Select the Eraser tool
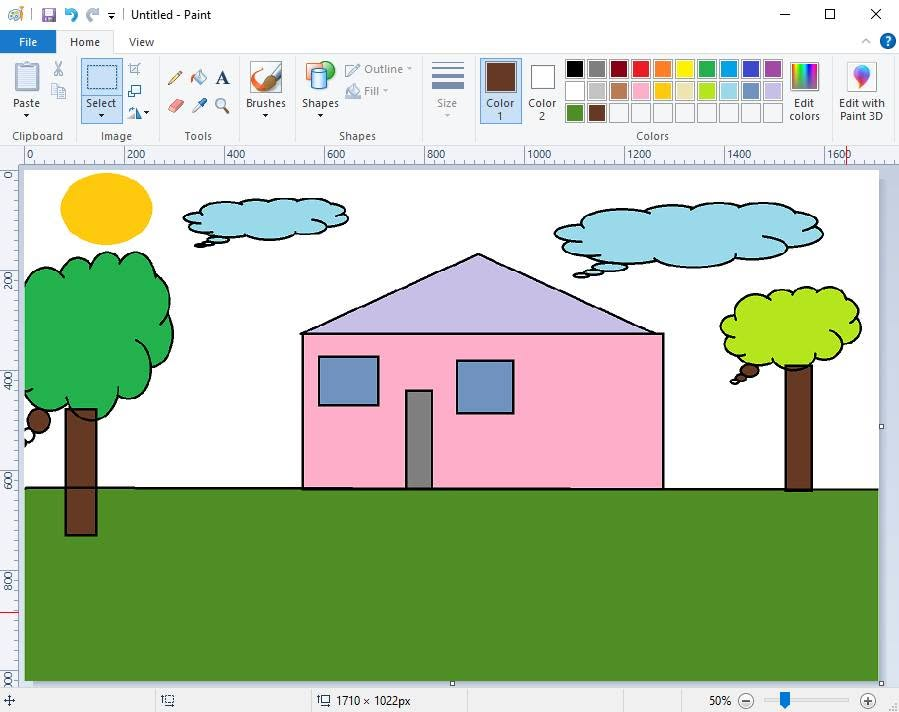This screenshot has height=712, width=899. tap(175, 105)
